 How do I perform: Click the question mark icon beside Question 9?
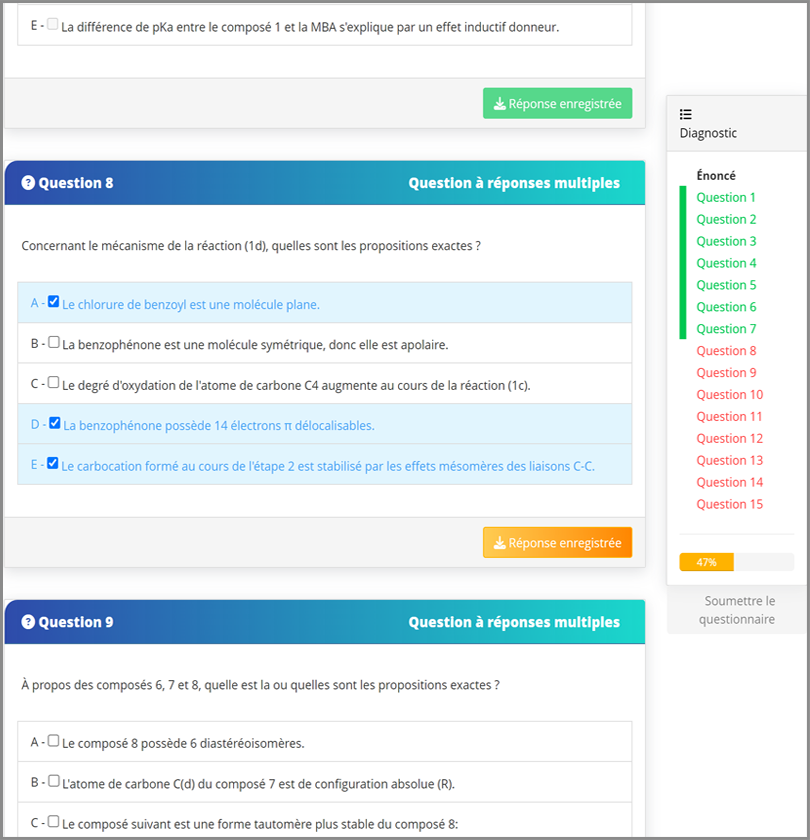28,622
